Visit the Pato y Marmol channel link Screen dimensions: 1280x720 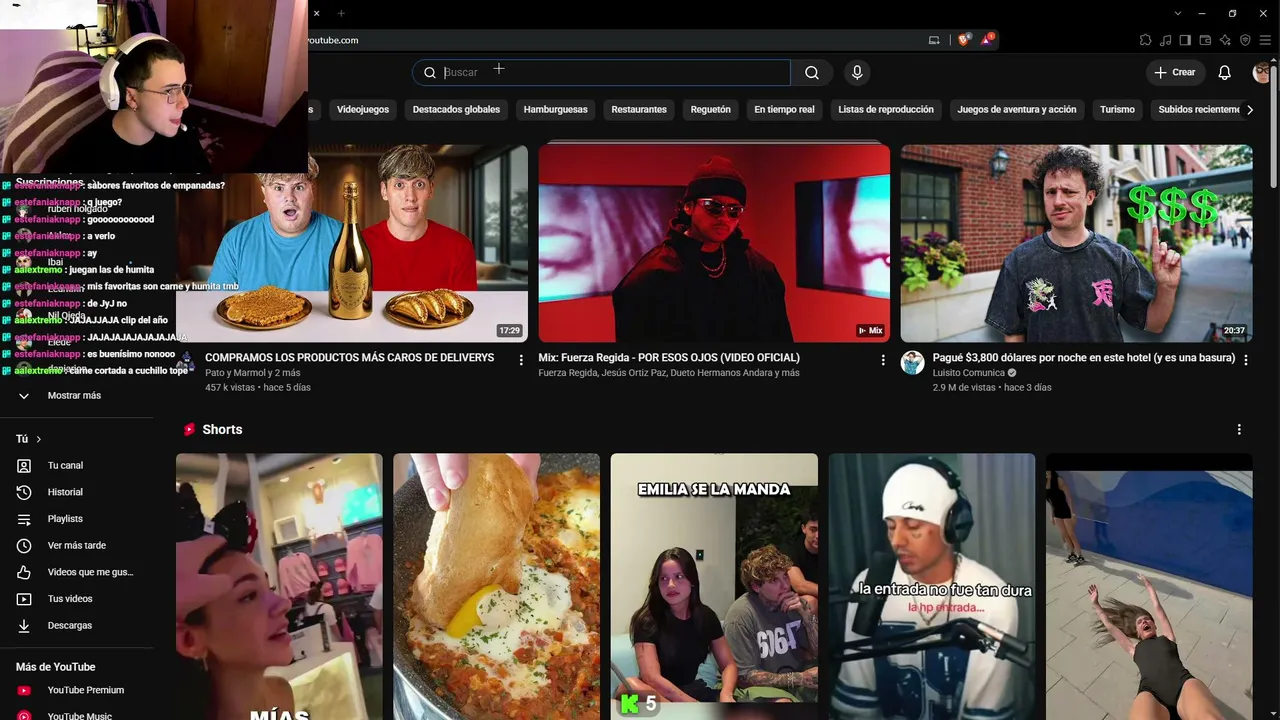tap(252, 373)
